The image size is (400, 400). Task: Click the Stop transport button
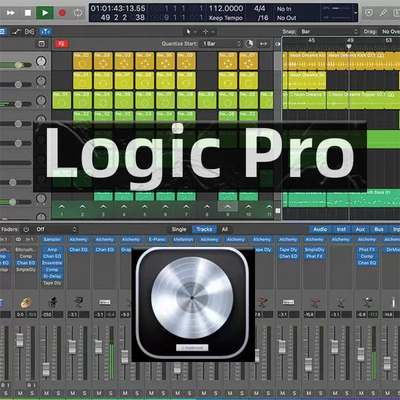[x=28, y=13]
